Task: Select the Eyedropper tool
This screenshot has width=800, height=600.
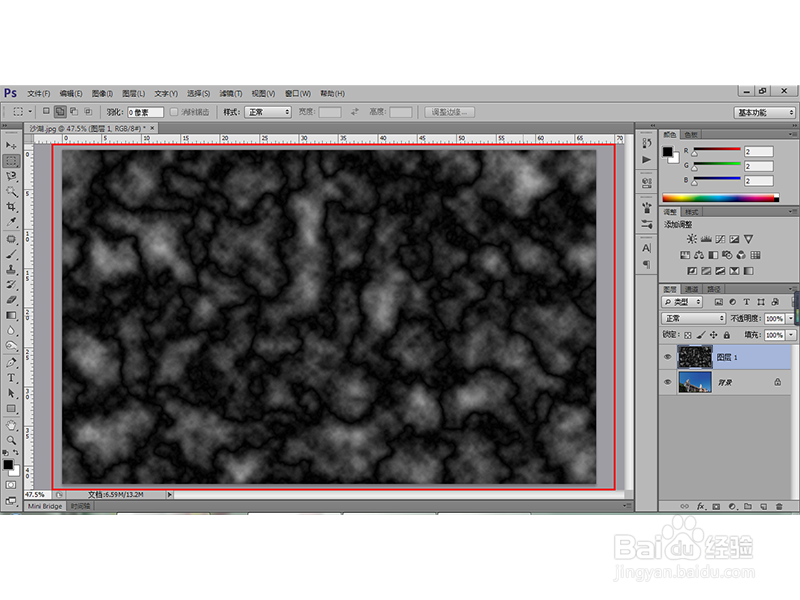Action: pyautogui.click(x=11, y=222)
